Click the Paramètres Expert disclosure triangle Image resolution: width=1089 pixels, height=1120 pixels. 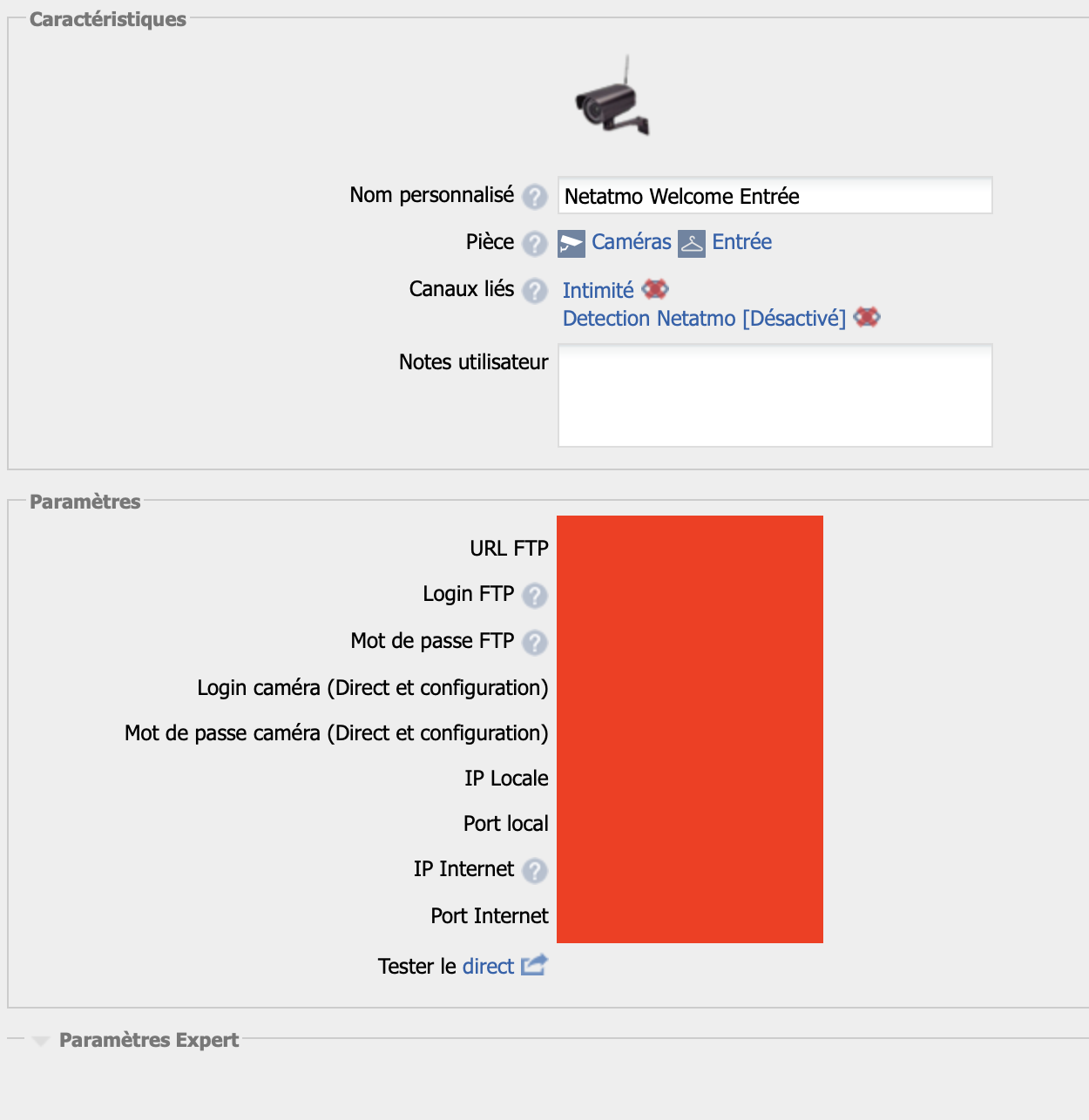(40, 1042)
